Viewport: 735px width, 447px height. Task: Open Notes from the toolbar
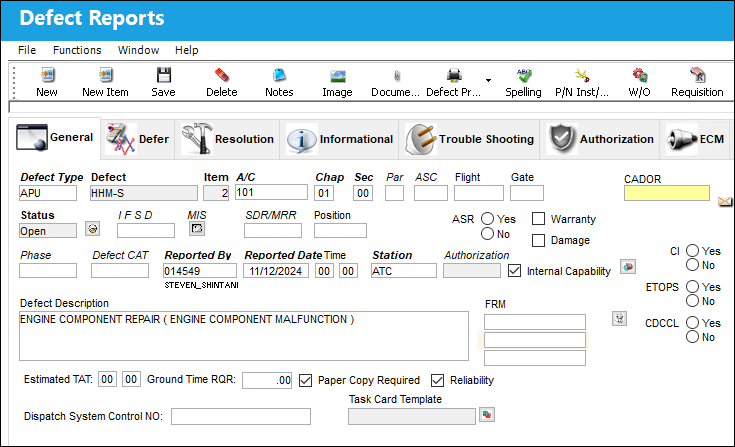point(279,75)
